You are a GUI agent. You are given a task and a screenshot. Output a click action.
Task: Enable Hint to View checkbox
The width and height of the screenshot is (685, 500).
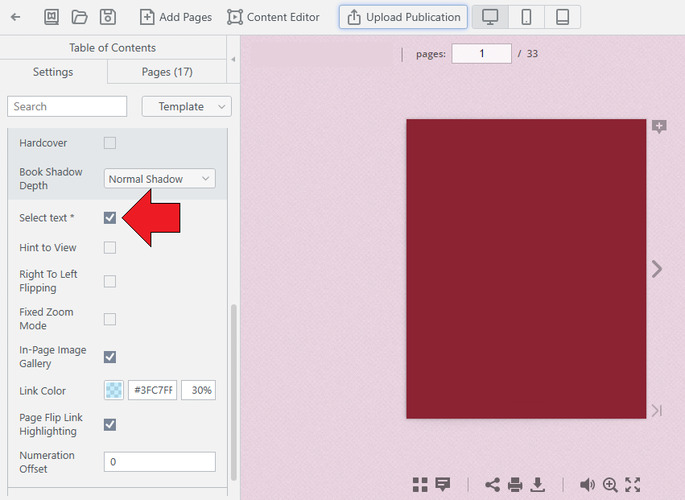(x=110, y=248)
